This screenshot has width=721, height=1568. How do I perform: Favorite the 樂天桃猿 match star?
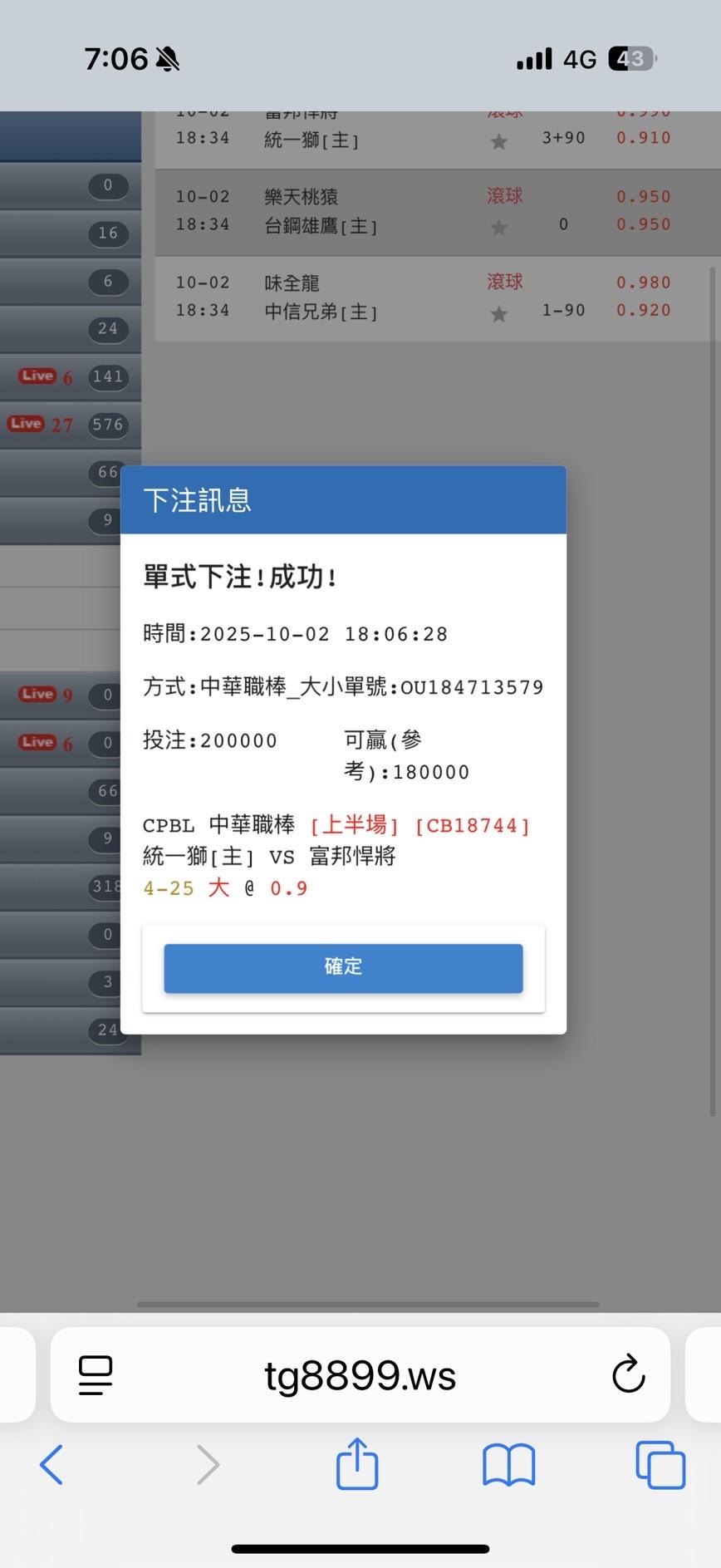click(499, 227)
